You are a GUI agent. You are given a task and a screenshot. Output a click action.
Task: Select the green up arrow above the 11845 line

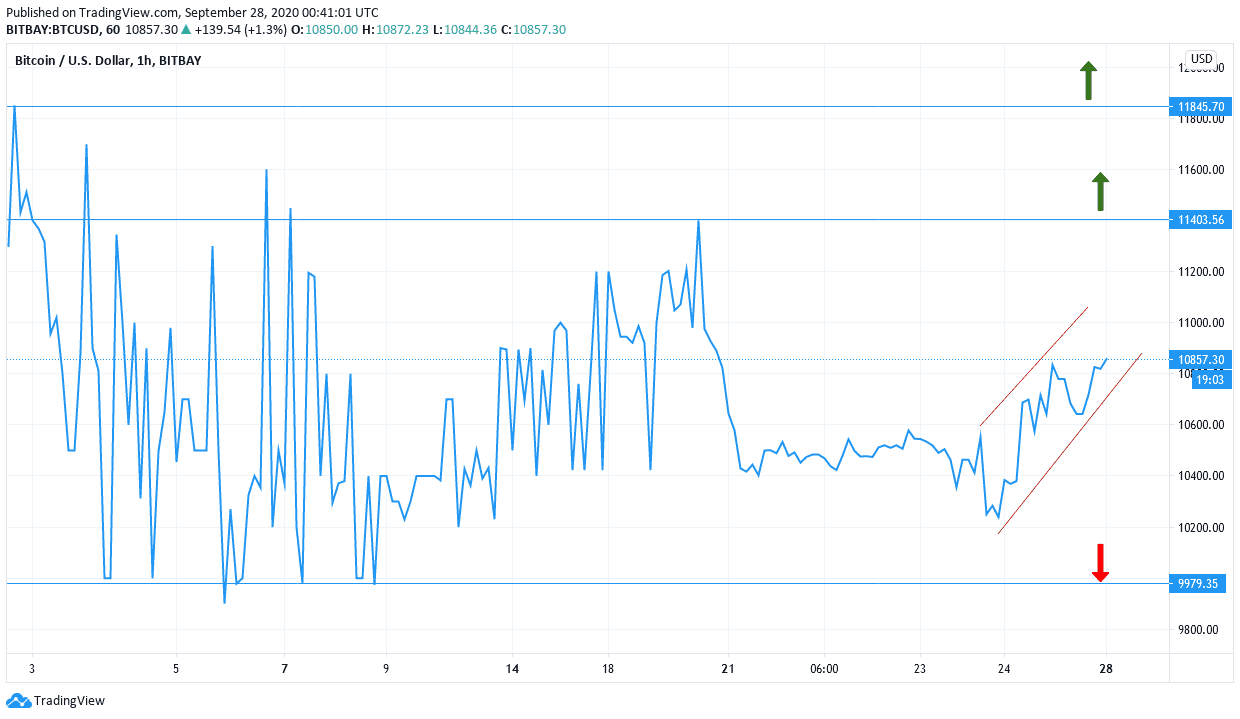(x=1088, y=79)
